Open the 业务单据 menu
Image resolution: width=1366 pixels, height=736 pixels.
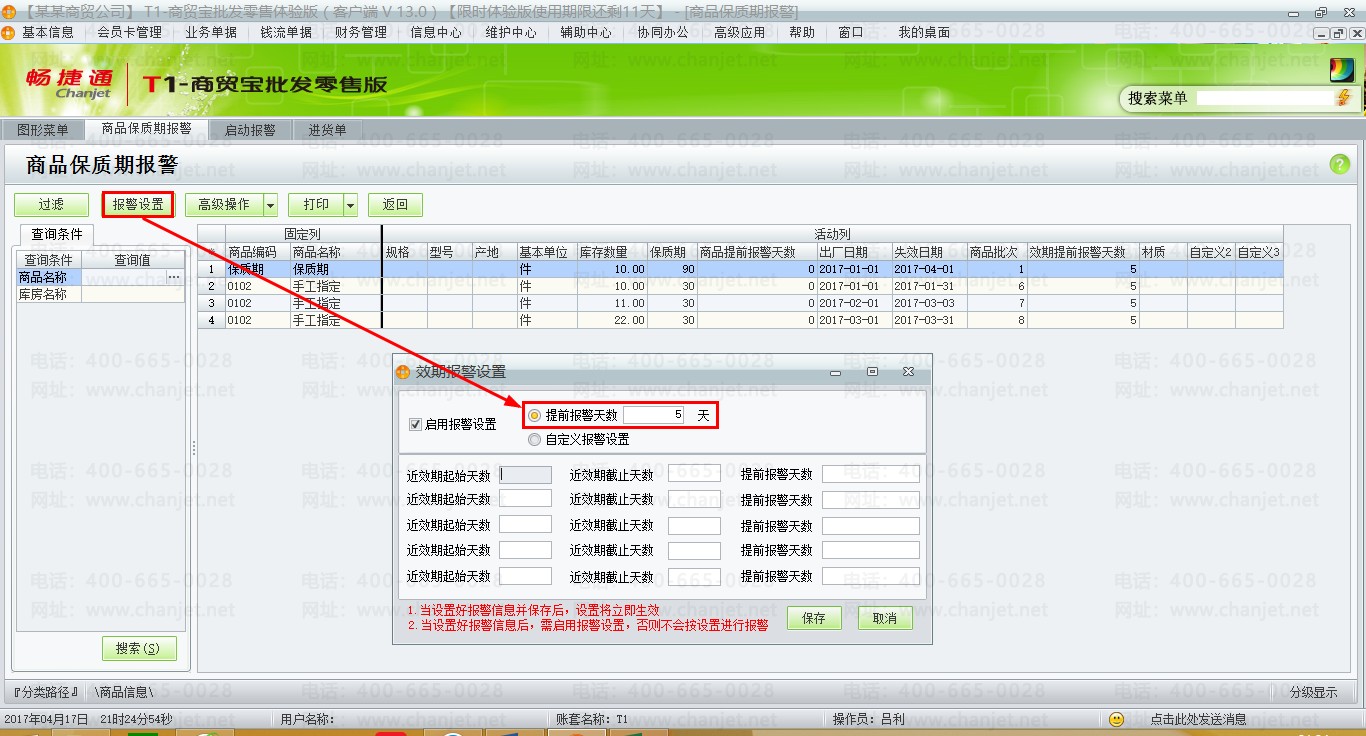click(x=211, y=32)
